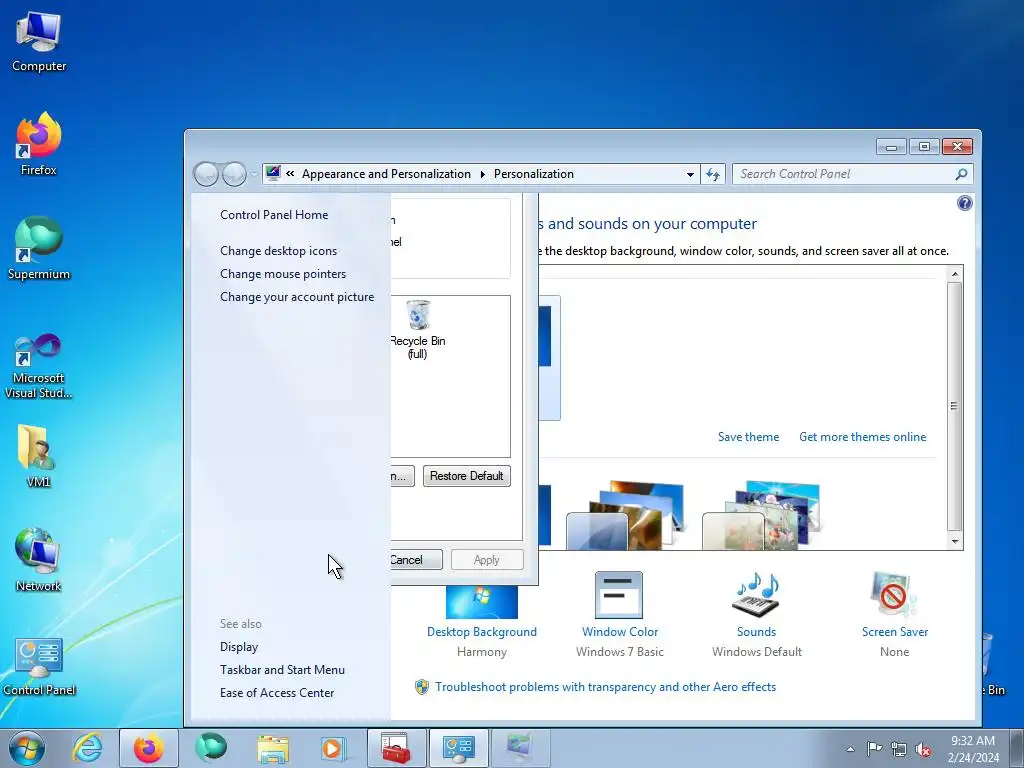Click the Windows Start orb
Screen dimensions: 1024x768
tap(27, 748)
